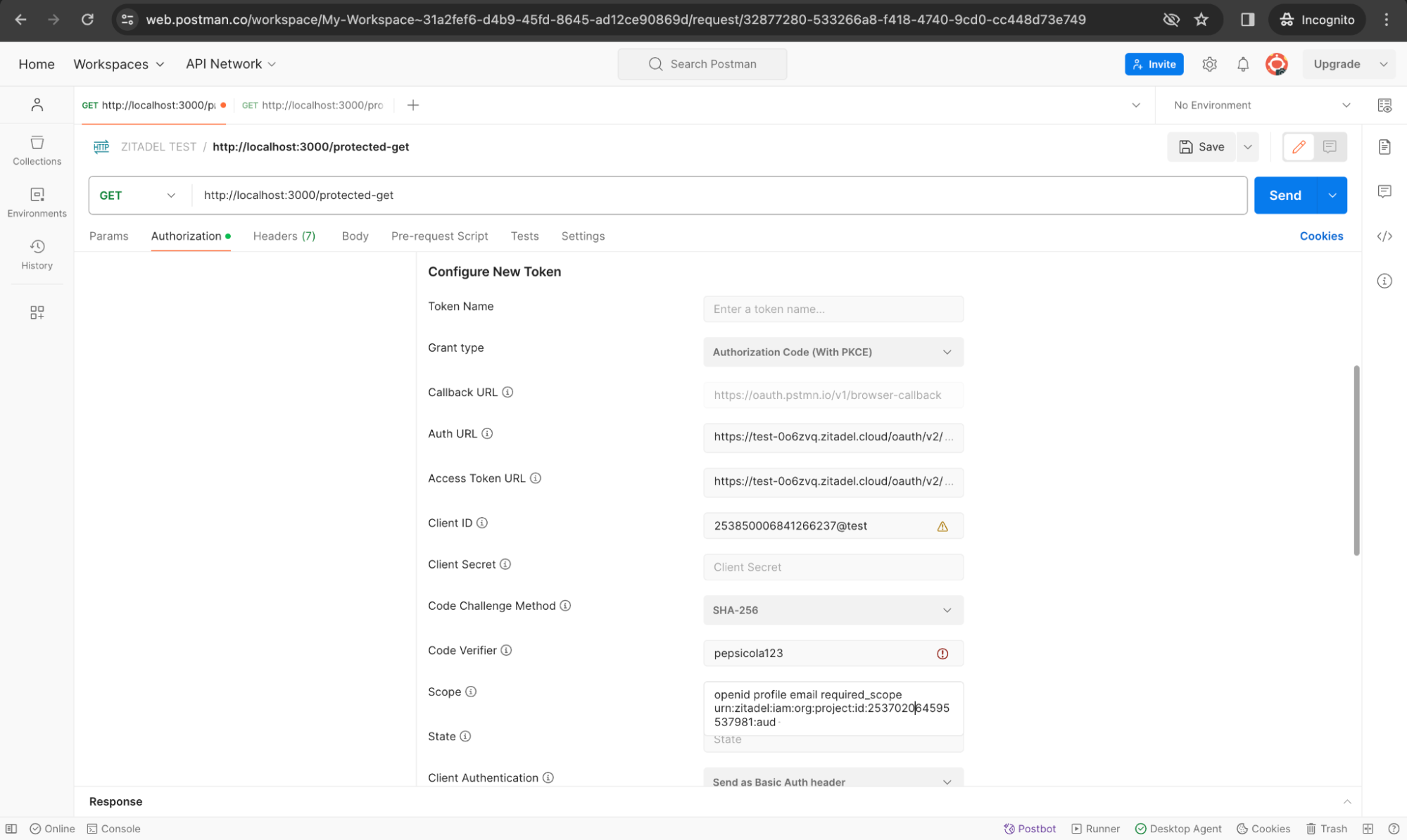
Task: Switch to the Params tab
Action: [x=108, y=236]
